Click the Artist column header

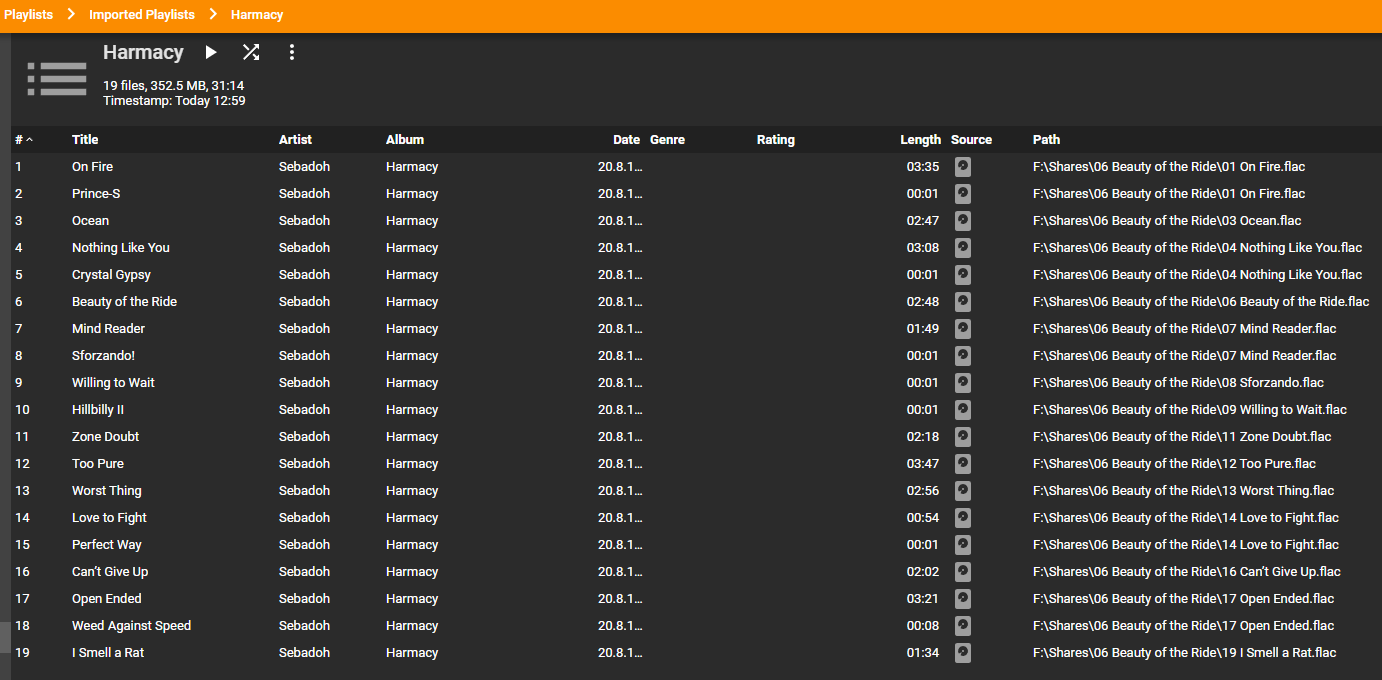pyautogui.click(x=295, y=140)
